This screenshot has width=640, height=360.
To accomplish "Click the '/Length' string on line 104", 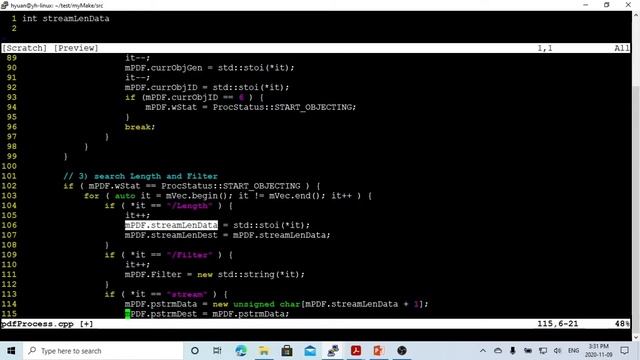I will pyautogui.click(x=190, y=205).
